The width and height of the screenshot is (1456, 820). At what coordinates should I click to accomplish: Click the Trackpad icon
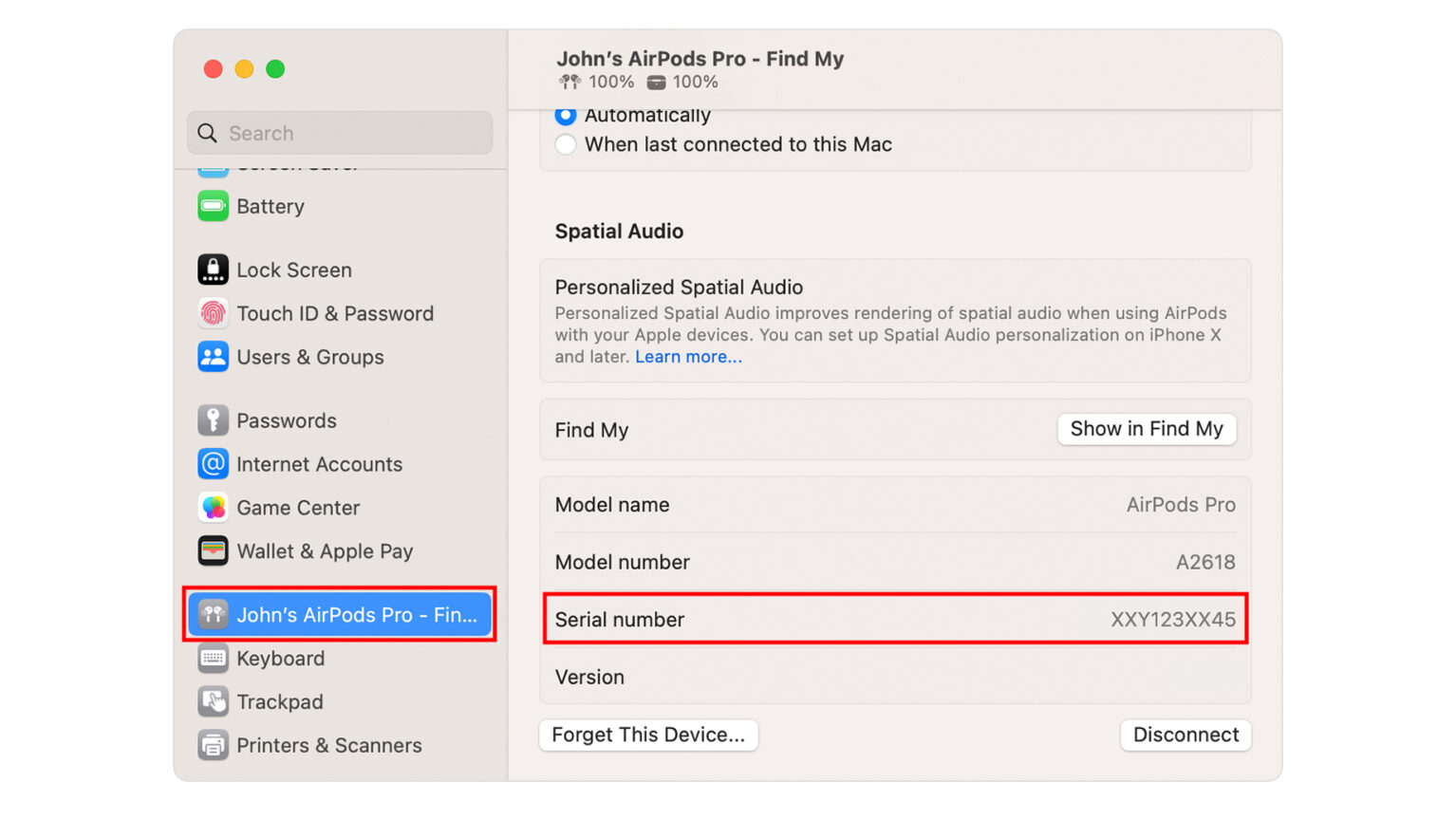pyautogui.click(x=213, y=702)
